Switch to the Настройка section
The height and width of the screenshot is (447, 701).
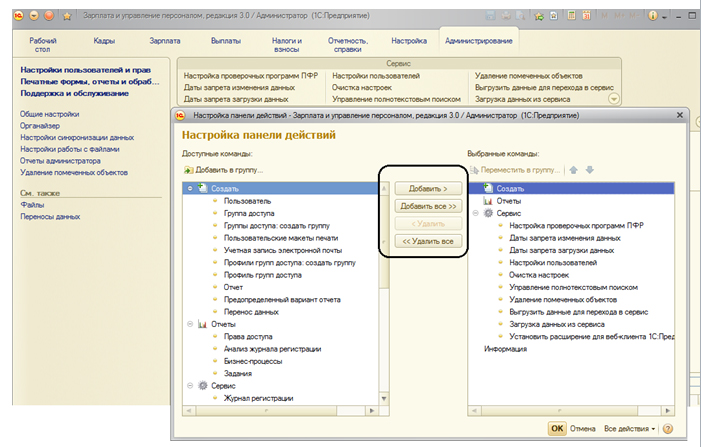point(409,41)
